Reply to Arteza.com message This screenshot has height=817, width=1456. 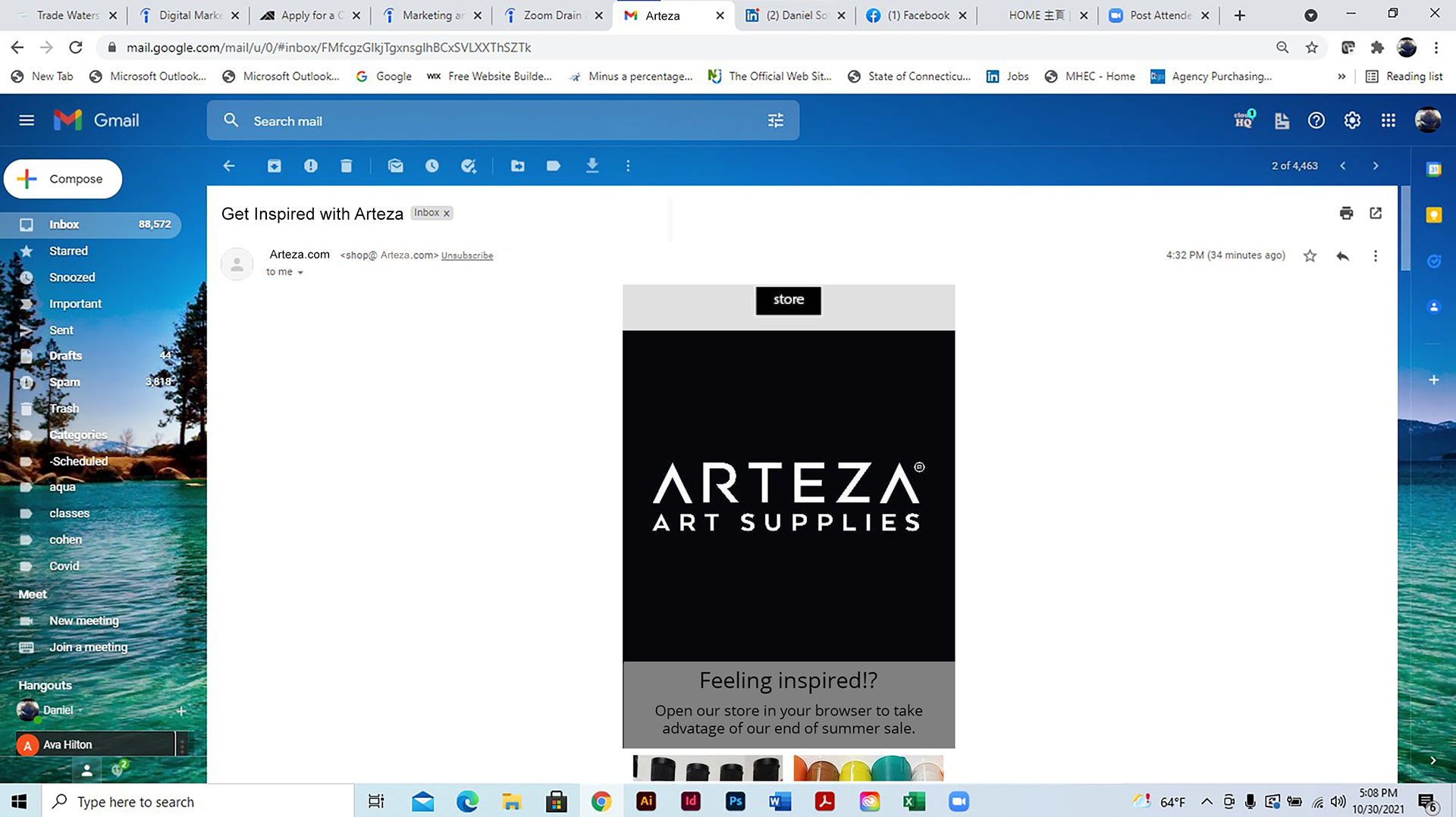tap(1343, 256)
